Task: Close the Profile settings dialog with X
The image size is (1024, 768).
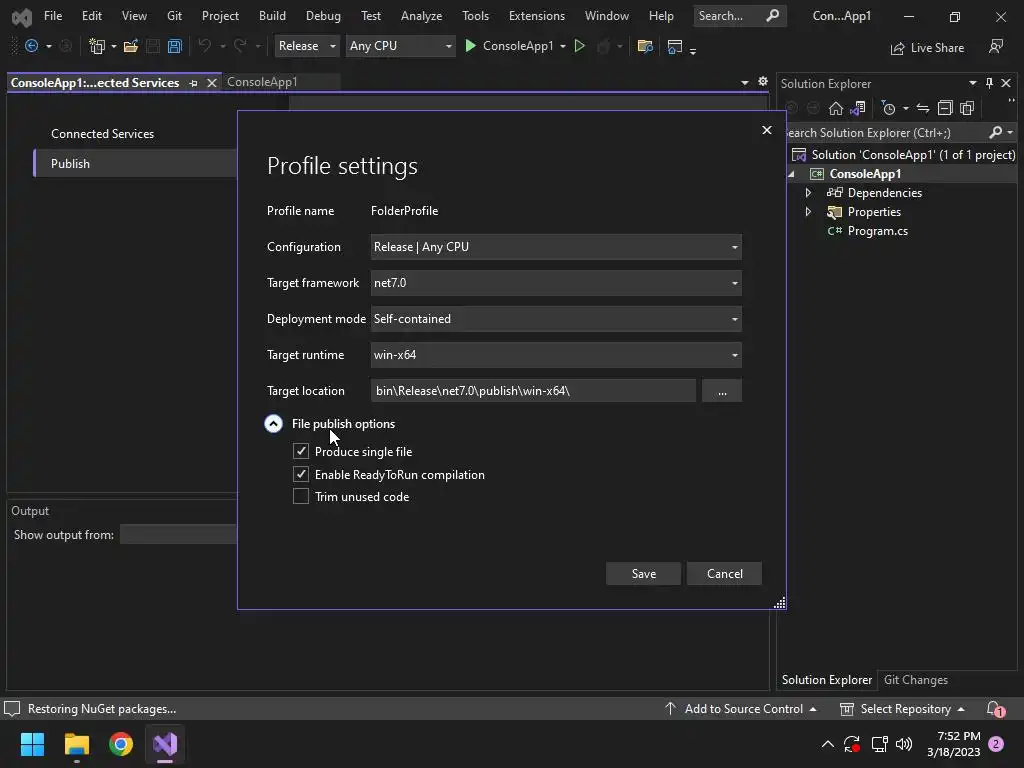Action: click(x=767, y=130)
